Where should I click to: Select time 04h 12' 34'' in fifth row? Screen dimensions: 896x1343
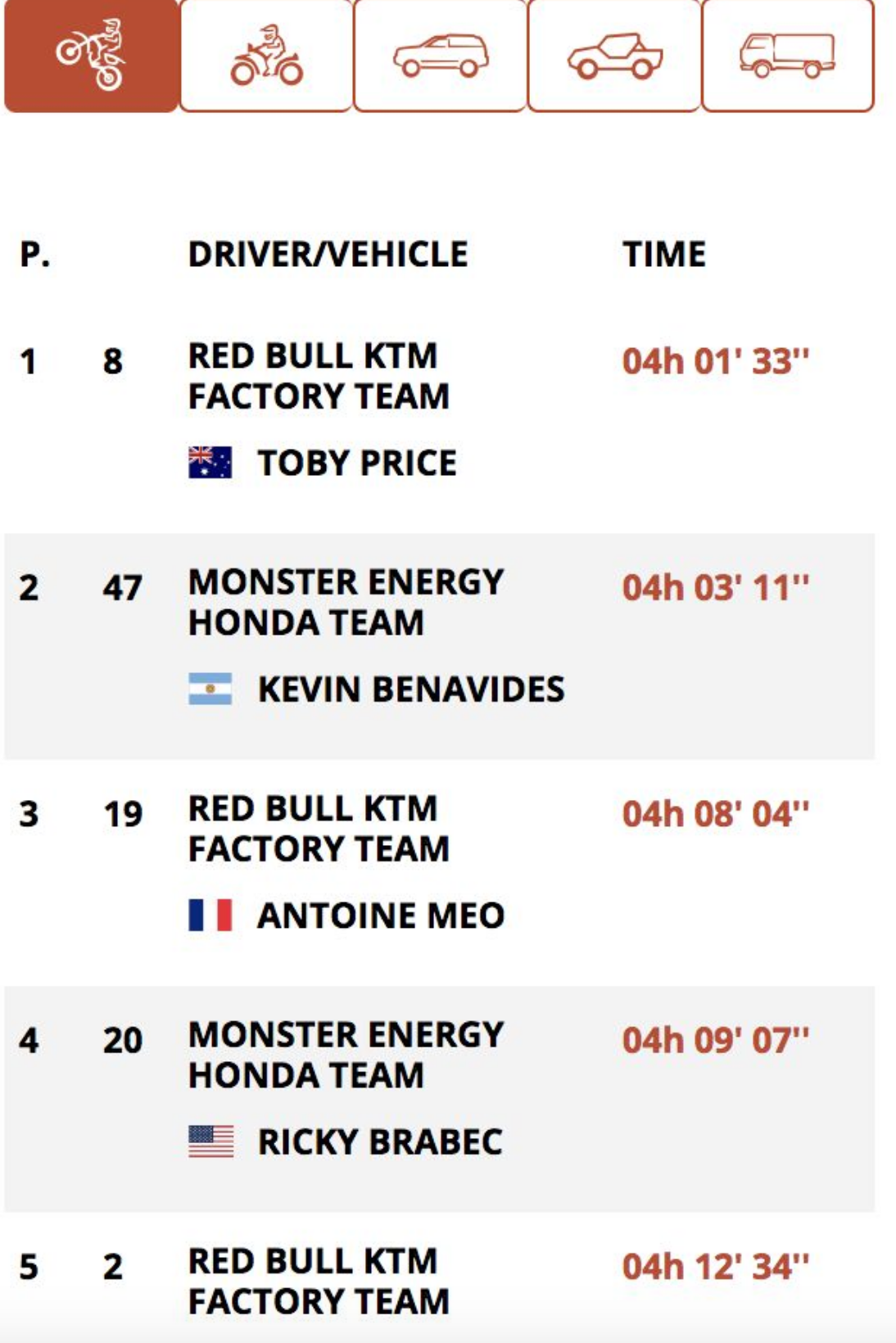click(x=716, y=1267)
